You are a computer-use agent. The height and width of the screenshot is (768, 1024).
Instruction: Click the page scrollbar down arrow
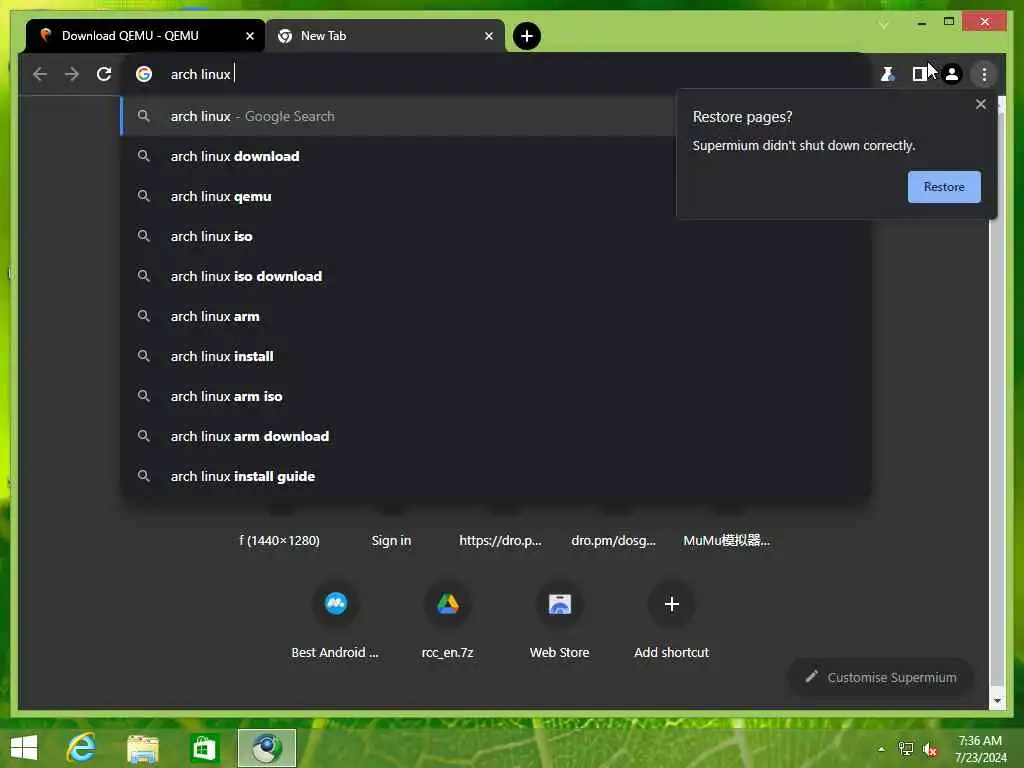coord(997,701)
